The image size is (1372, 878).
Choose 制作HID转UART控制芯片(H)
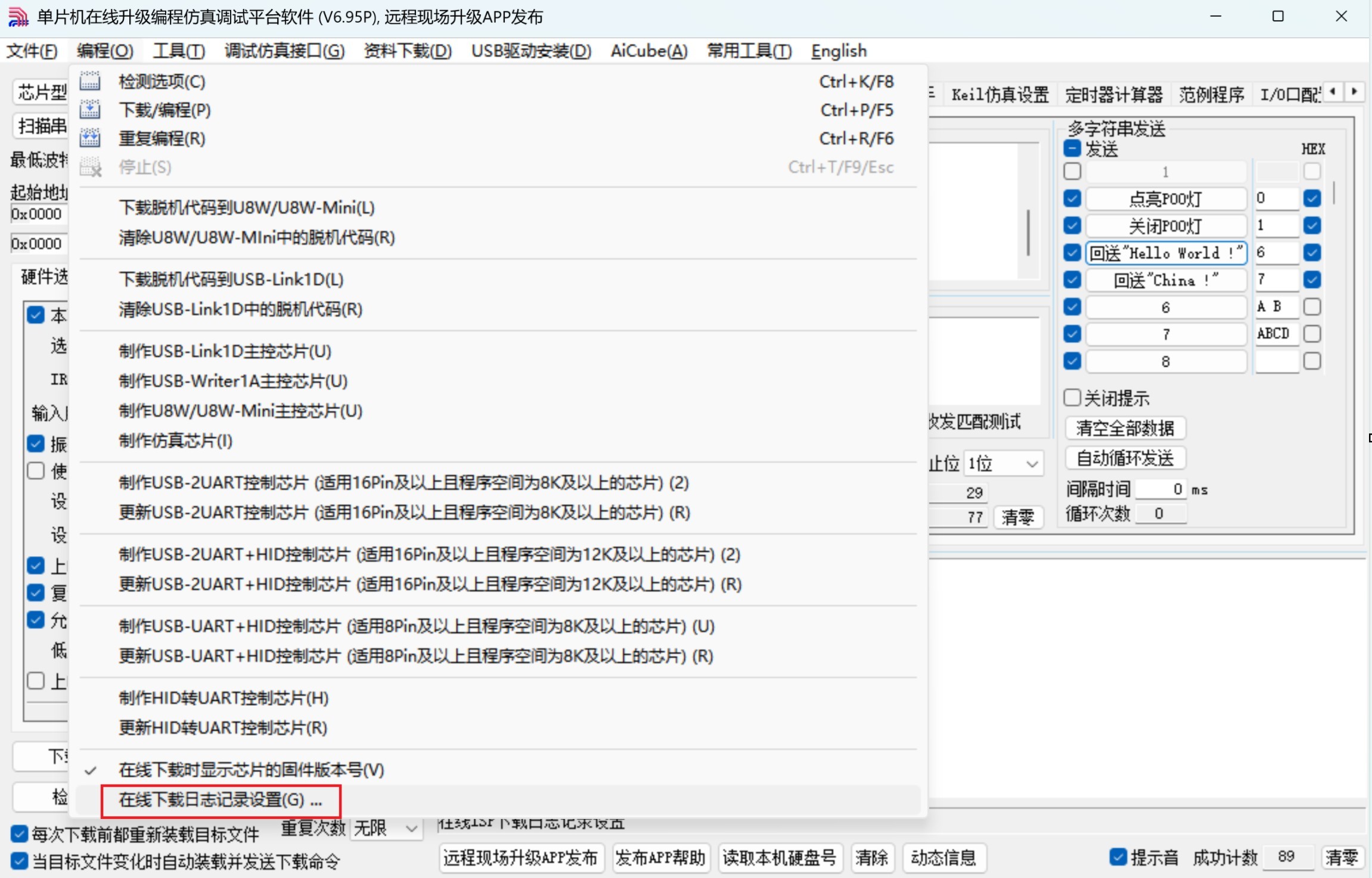(498, 697)
